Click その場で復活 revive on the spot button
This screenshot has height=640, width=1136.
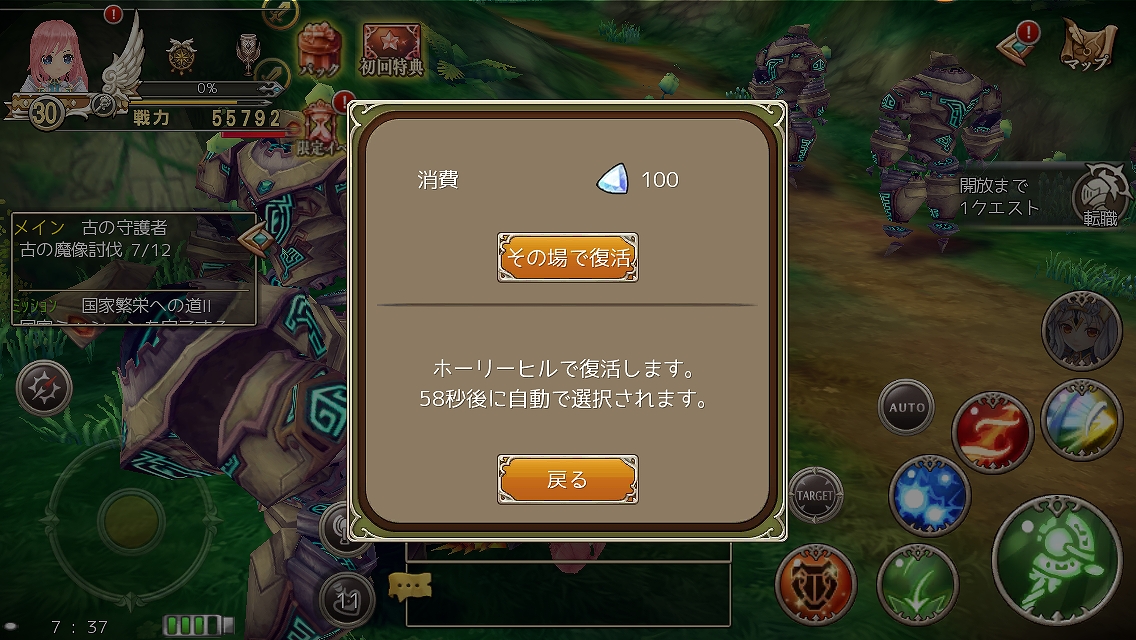567,257
